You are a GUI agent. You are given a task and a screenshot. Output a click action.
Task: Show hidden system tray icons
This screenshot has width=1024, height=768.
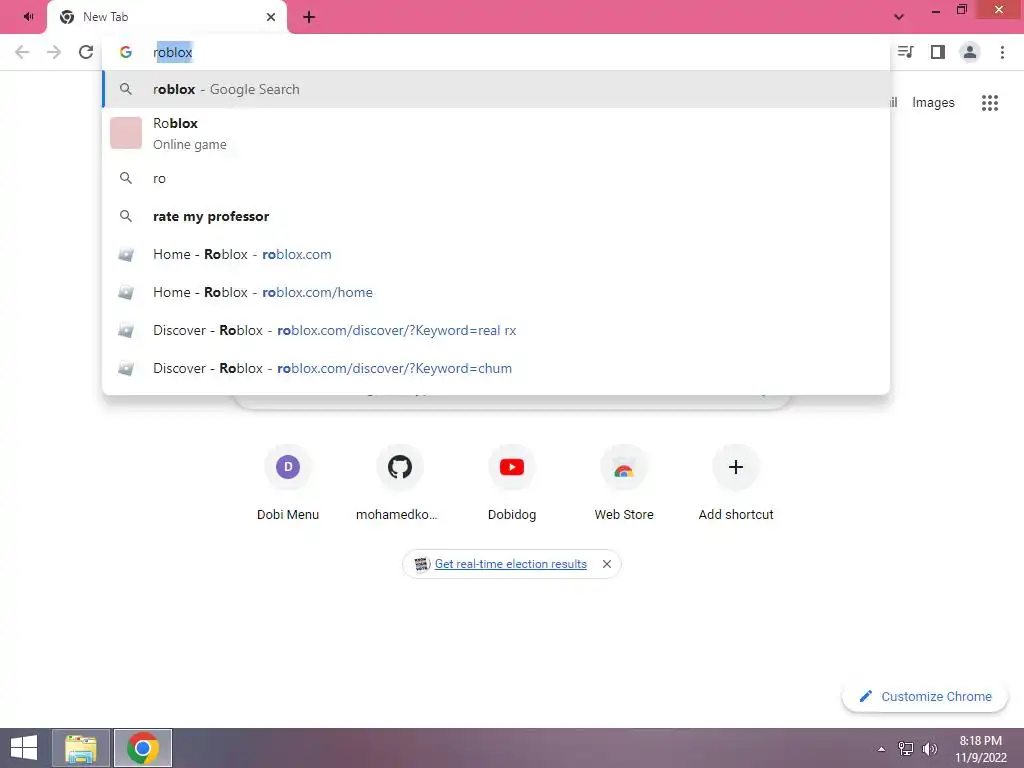[x=882, y=749]
